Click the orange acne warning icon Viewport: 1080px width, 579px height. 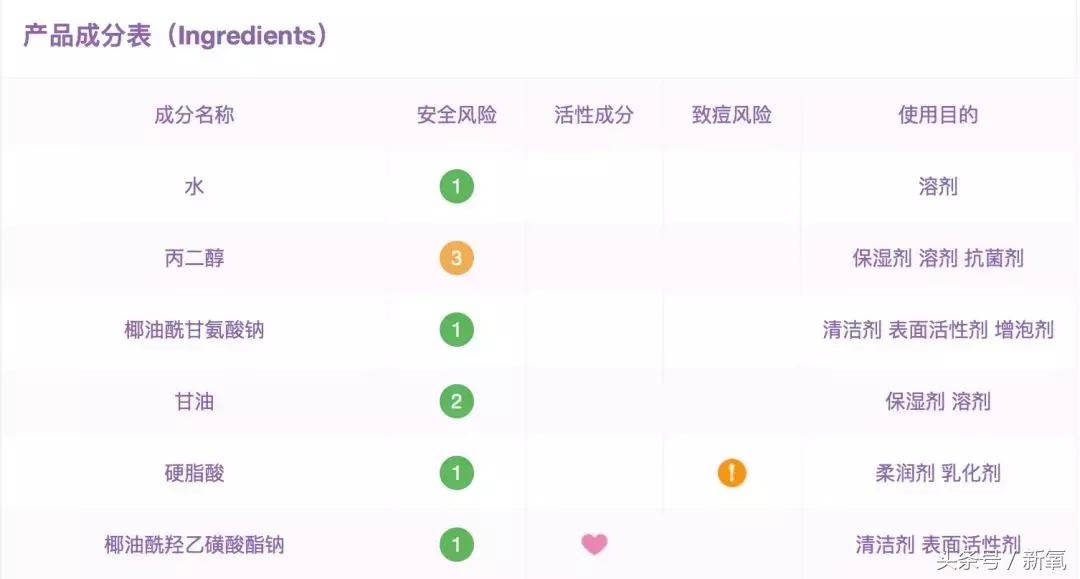coord(731,473)
